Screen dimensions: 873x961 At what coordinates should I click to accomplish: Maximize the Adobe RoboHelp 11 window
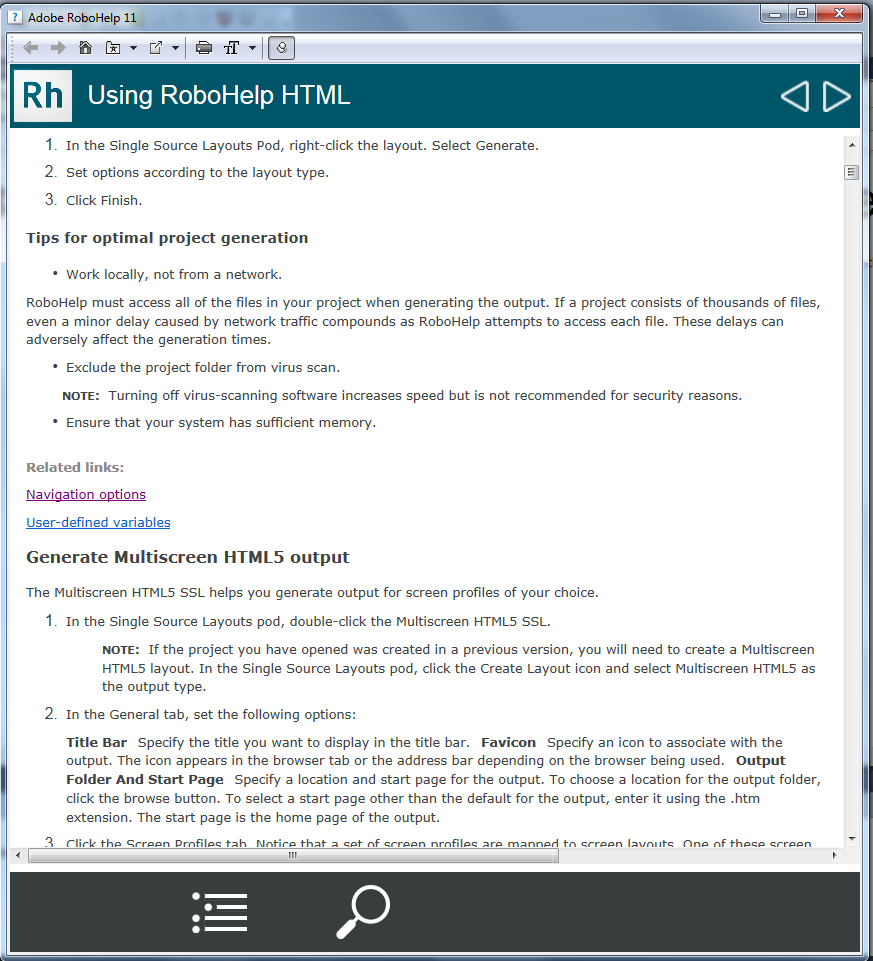(x=802, y=13)
